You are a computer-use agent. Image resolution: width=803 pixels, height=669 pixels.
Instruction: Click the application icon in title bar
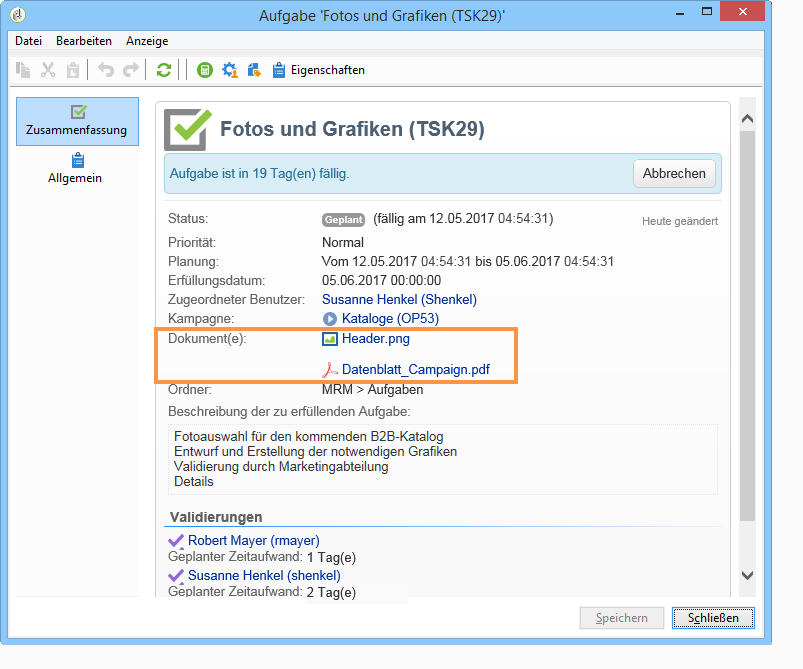[18, 14]
